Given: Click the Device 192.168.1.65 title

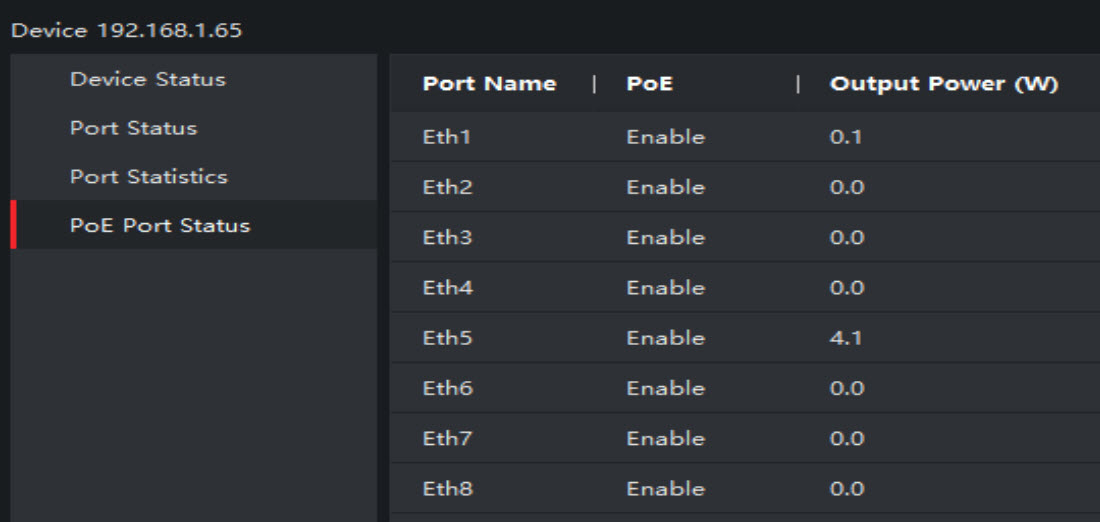Looking at the screenshot, I should coord(126,30).
